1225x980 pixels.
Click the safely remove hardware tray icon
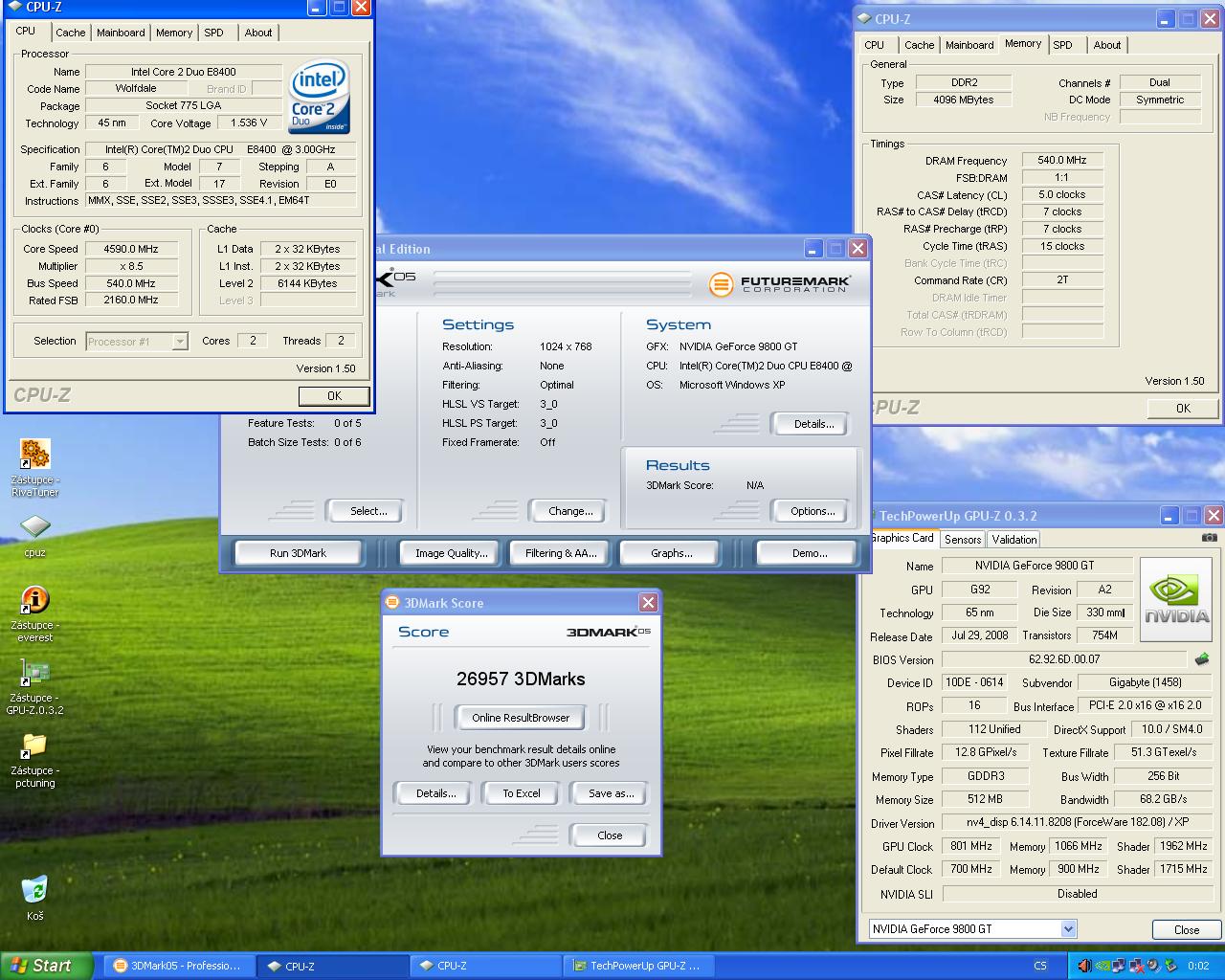click(1170, 966)
